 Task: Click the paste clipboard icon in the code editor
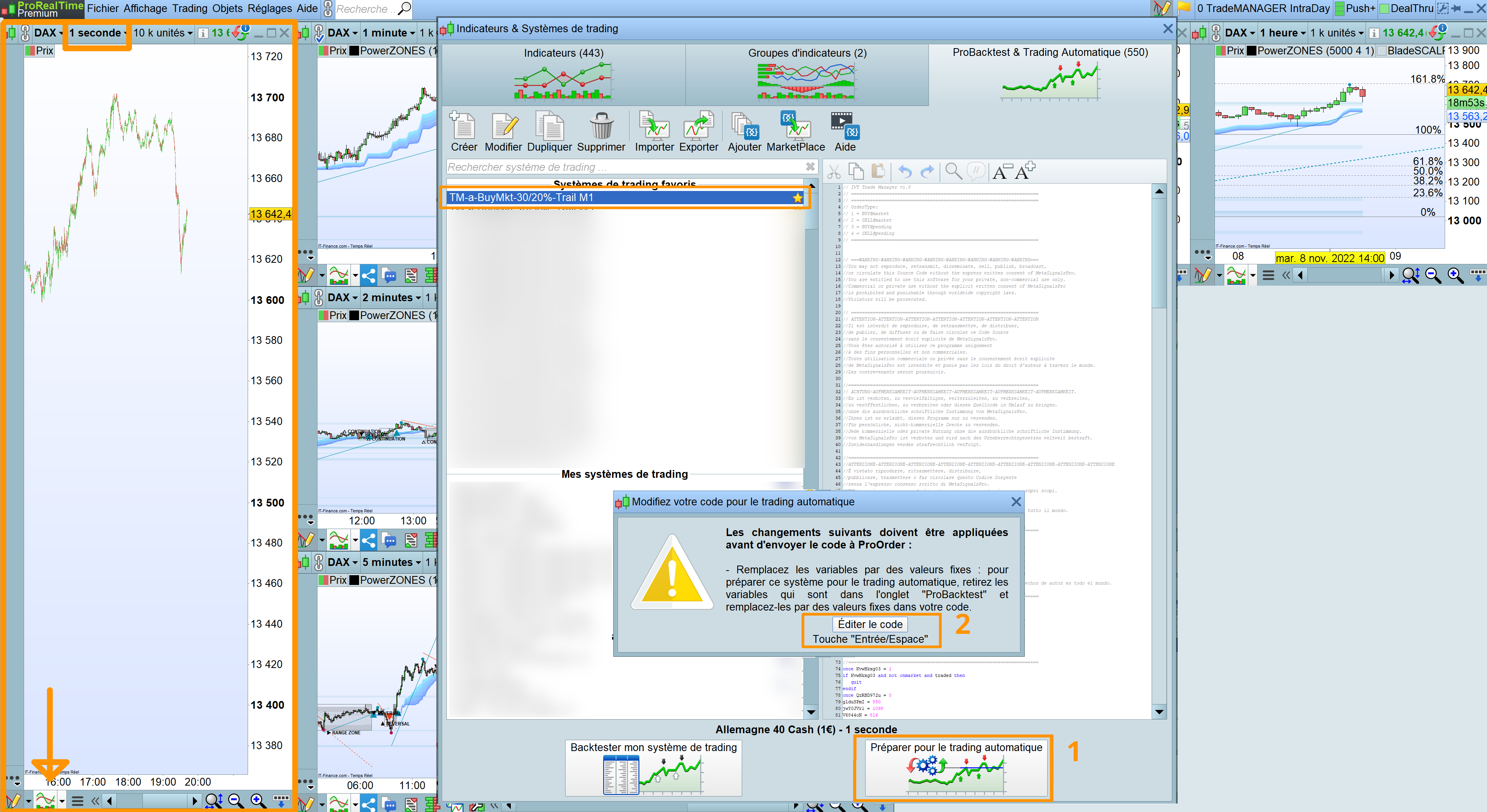[x=878, y=172]
